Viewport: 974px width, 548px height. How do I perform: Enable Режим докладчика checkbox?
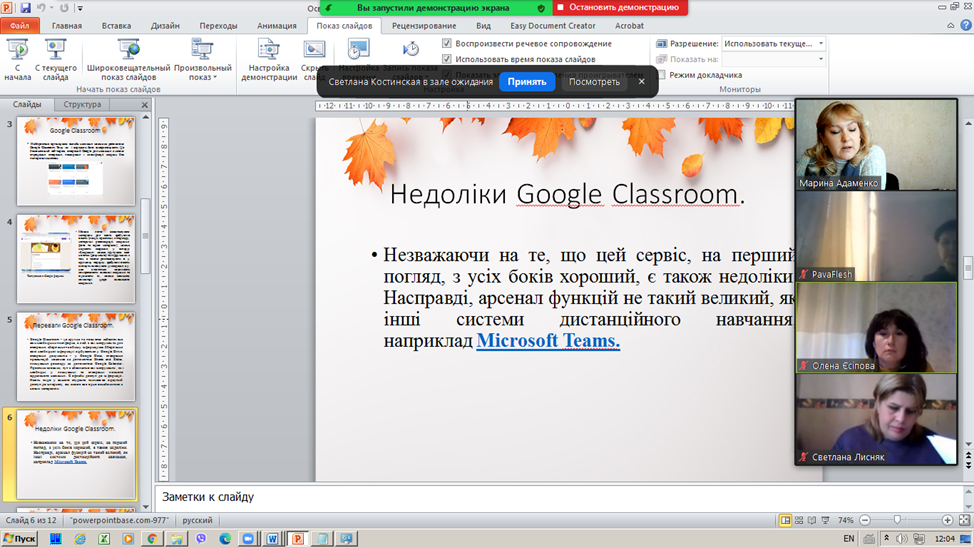click(662, 75)
